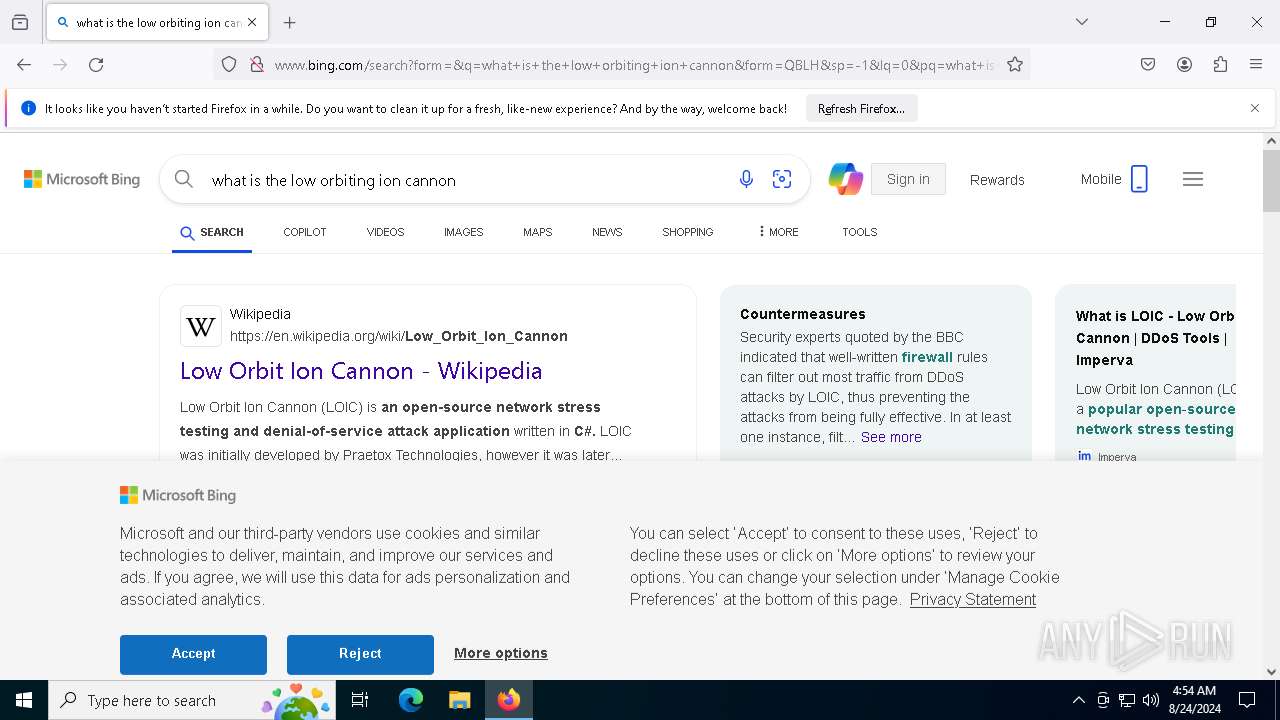
Task: Click the Bing search magnifier icon
Action: 184,179
